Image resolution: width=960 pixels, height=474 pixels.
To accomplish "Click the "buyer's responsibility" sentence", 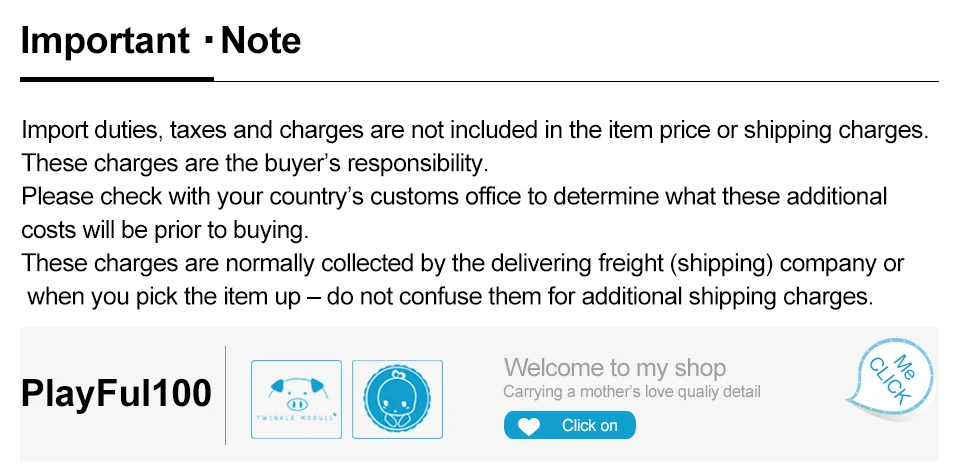I will click(254, 162).
